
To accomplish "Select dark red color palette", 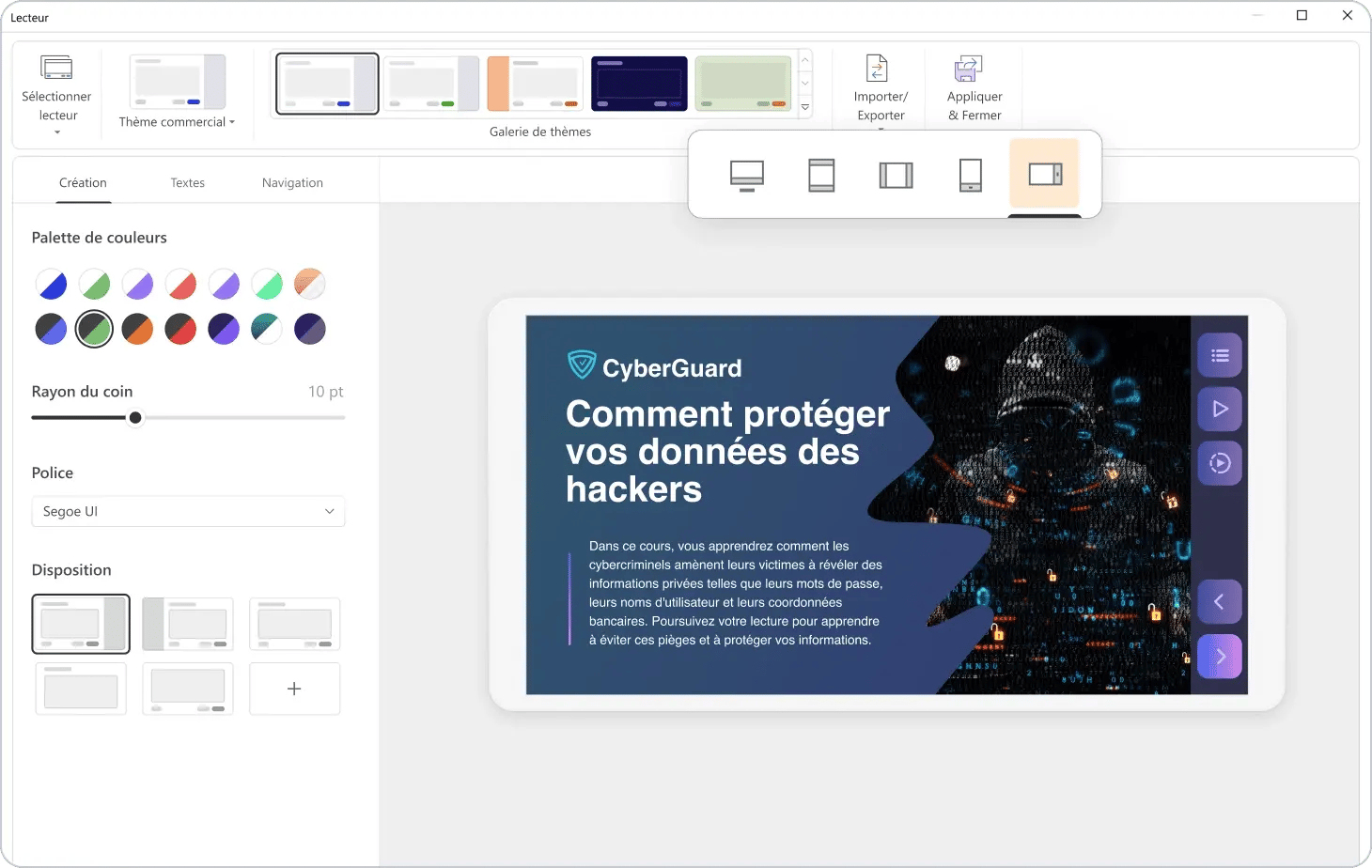I will click(180, 329).
